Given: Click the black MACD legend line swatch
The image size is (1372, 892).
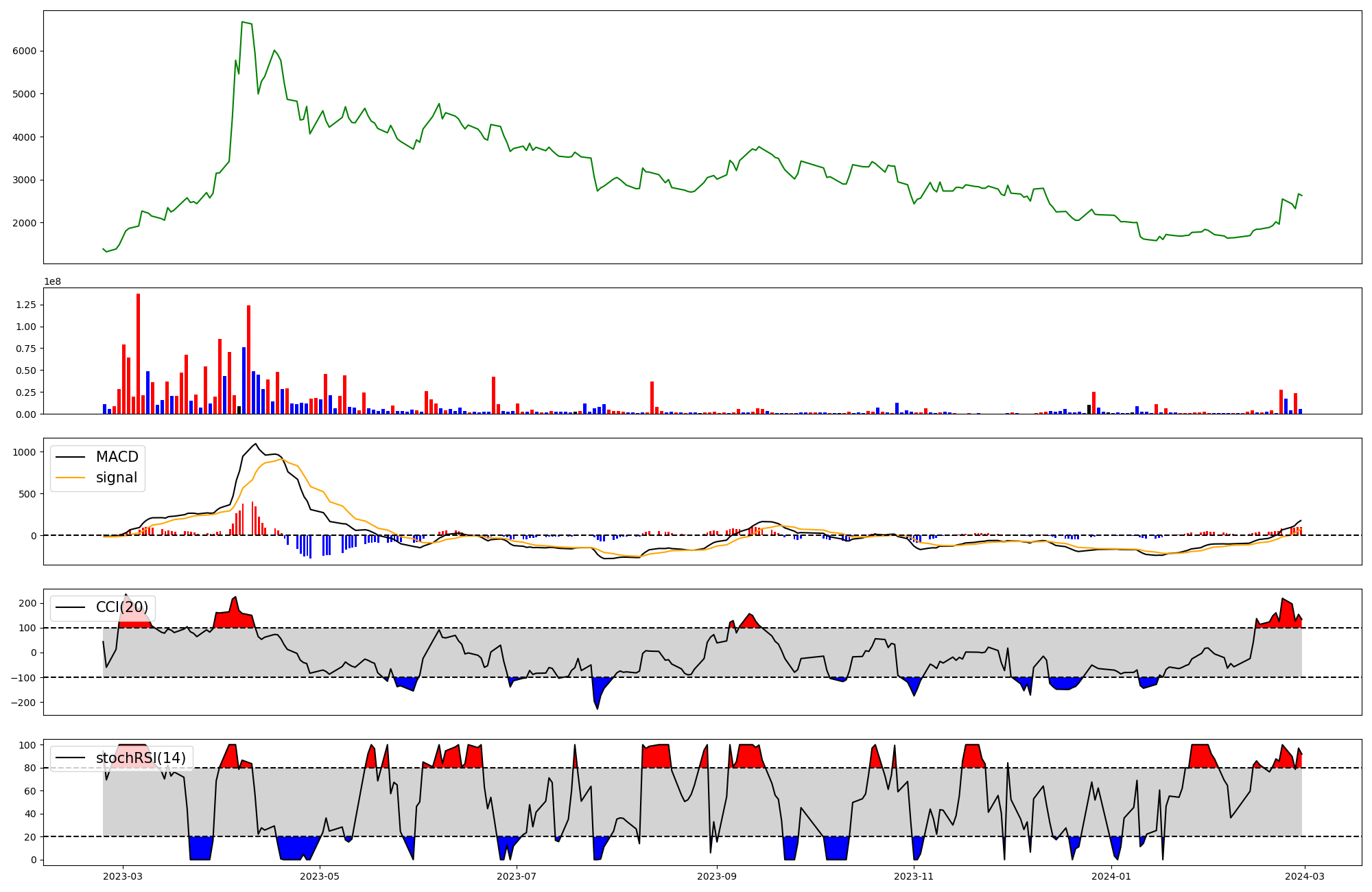Looking at the screenshot, I should (x=71, y=457).
